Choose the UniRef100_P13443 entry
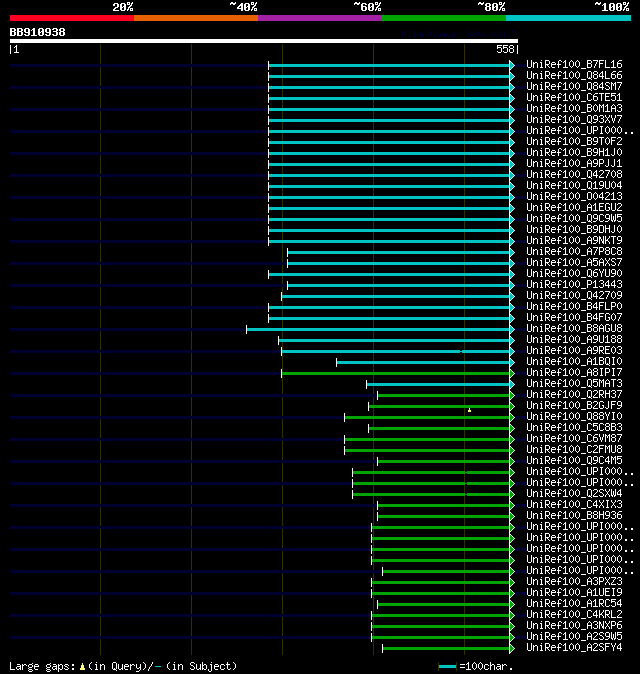This screenshot has width=640, height=674. tap(574, 285)
